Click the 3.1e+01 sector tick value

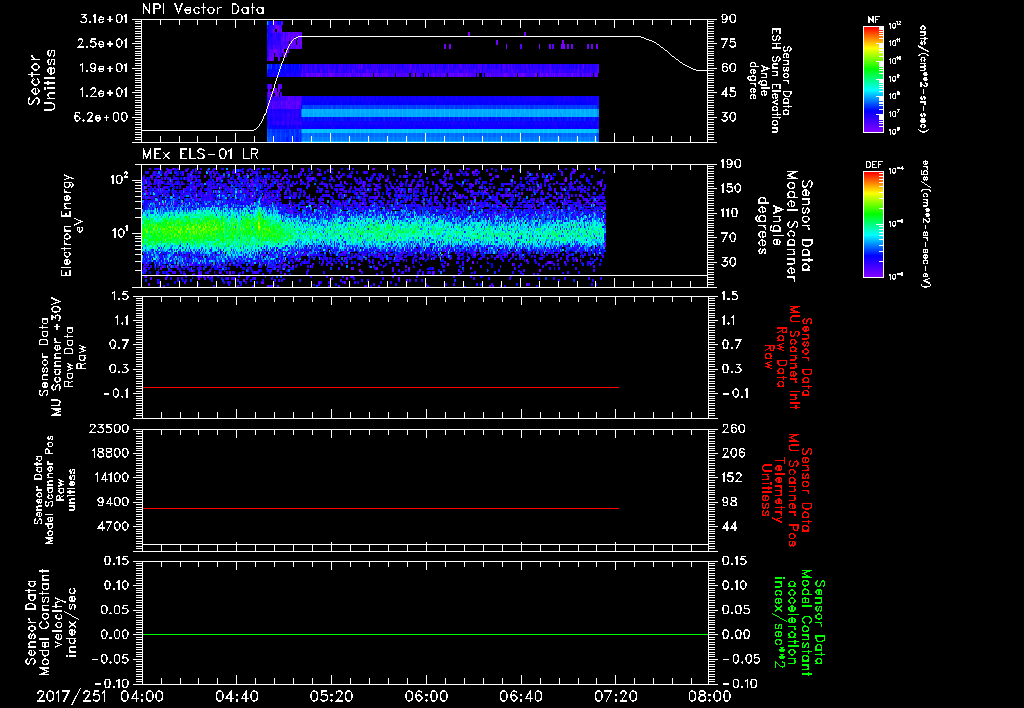tap(104, 19)
